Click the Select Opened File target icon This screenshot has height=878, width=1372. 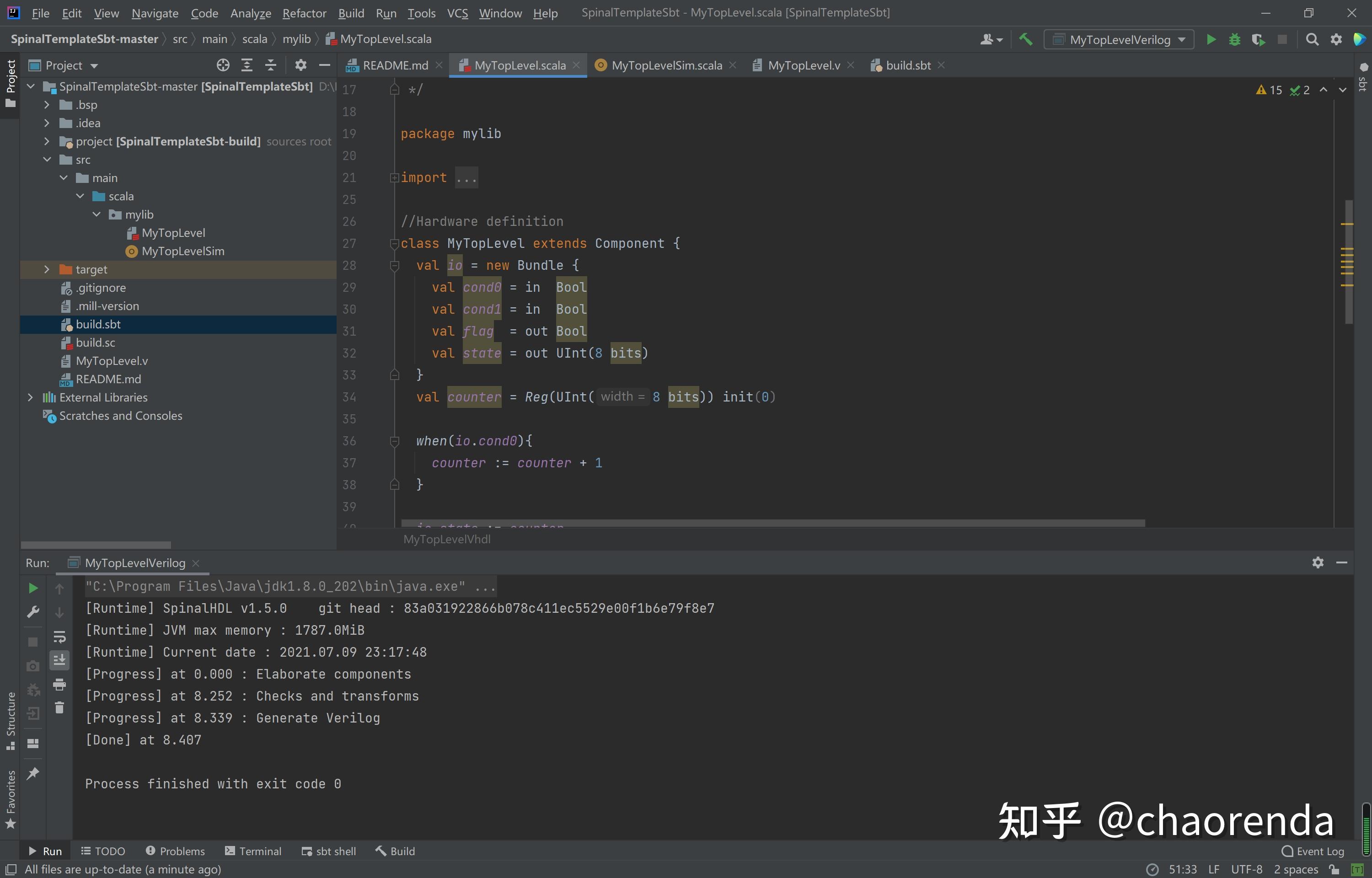[223, 65]
